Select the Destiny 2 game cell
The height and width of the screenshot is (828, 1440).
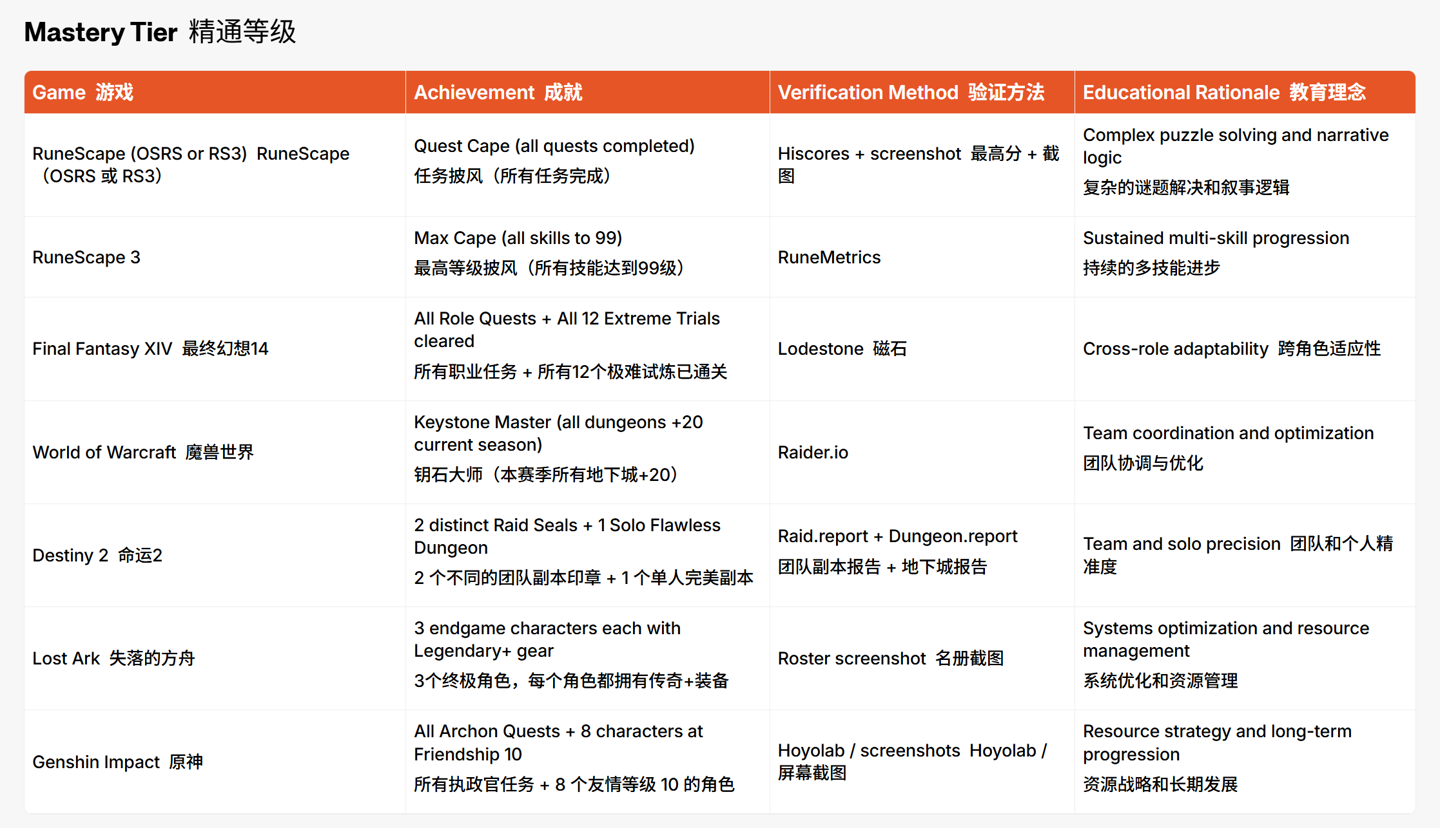click(215, 555)
